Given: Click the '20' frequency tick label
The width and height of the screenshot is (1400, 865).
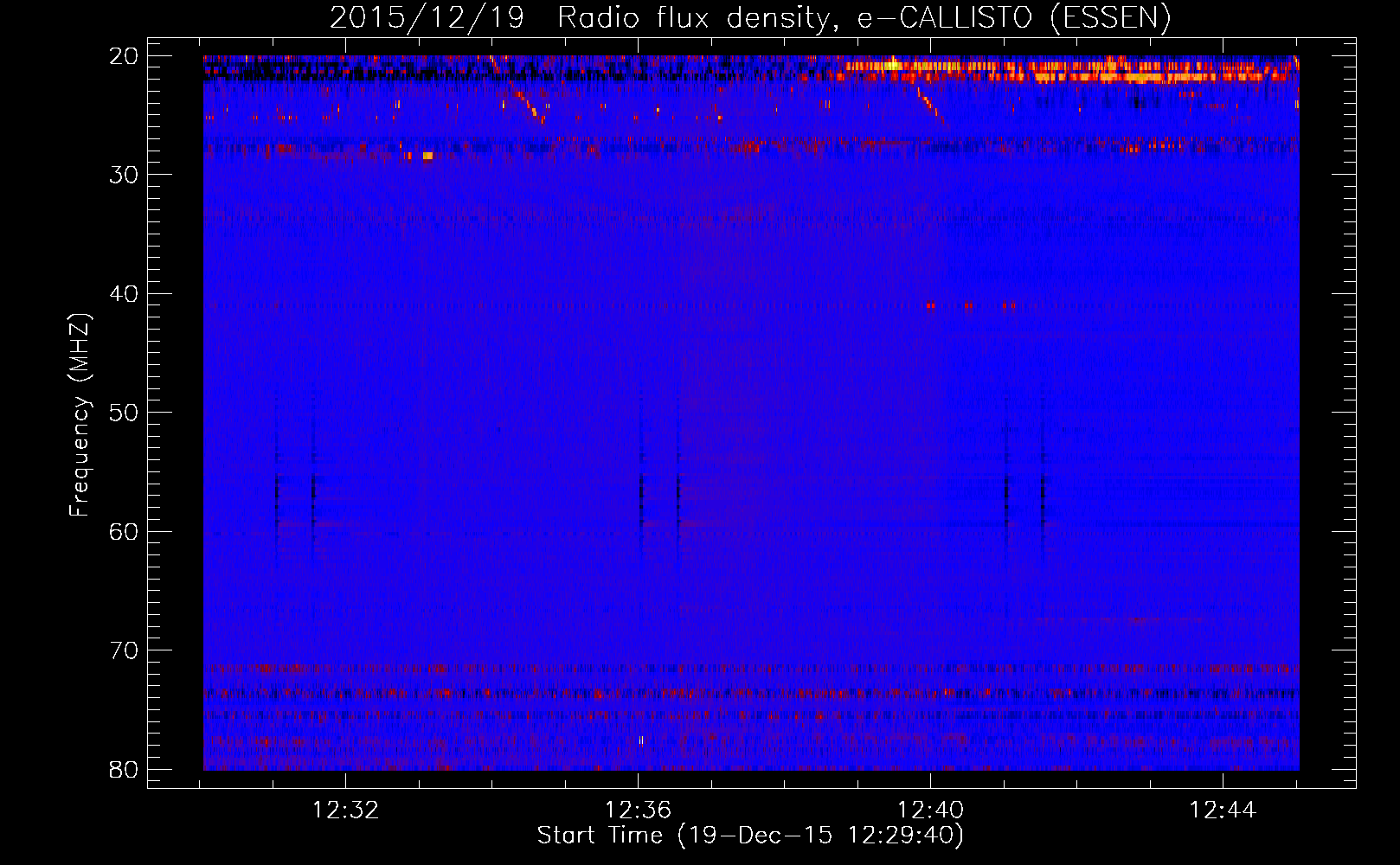Looking at the screenshot, I should coord(125,56).
